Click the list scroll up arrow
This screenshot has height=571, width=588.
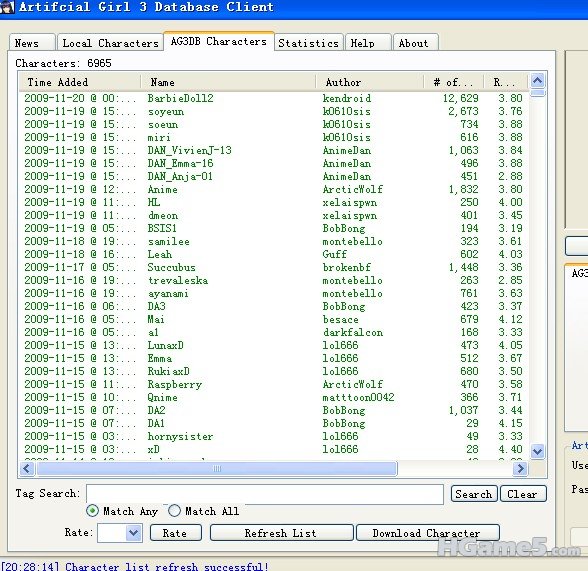pyautogui.click(x=537, y=80)
